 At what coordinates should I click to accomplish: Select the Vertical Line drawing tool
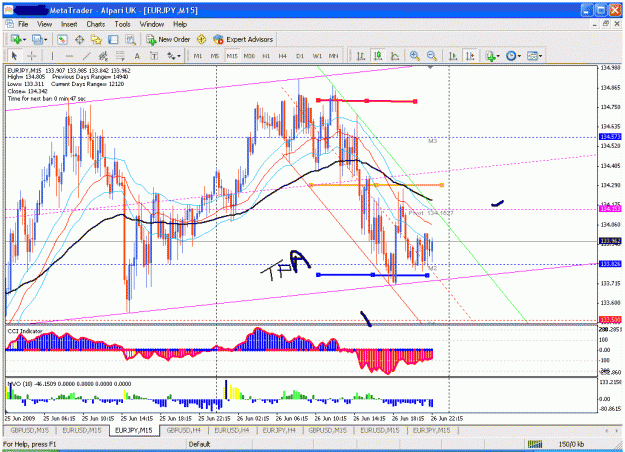click(52, 56)
